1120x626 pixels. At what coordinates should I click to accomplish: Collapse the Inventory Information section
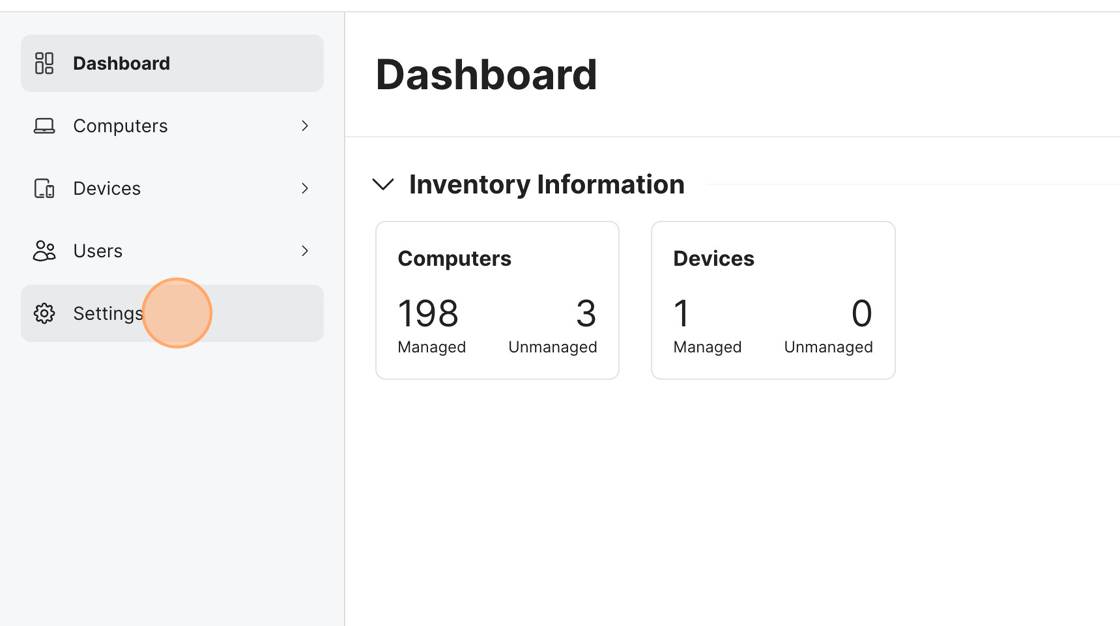point(384,184)
